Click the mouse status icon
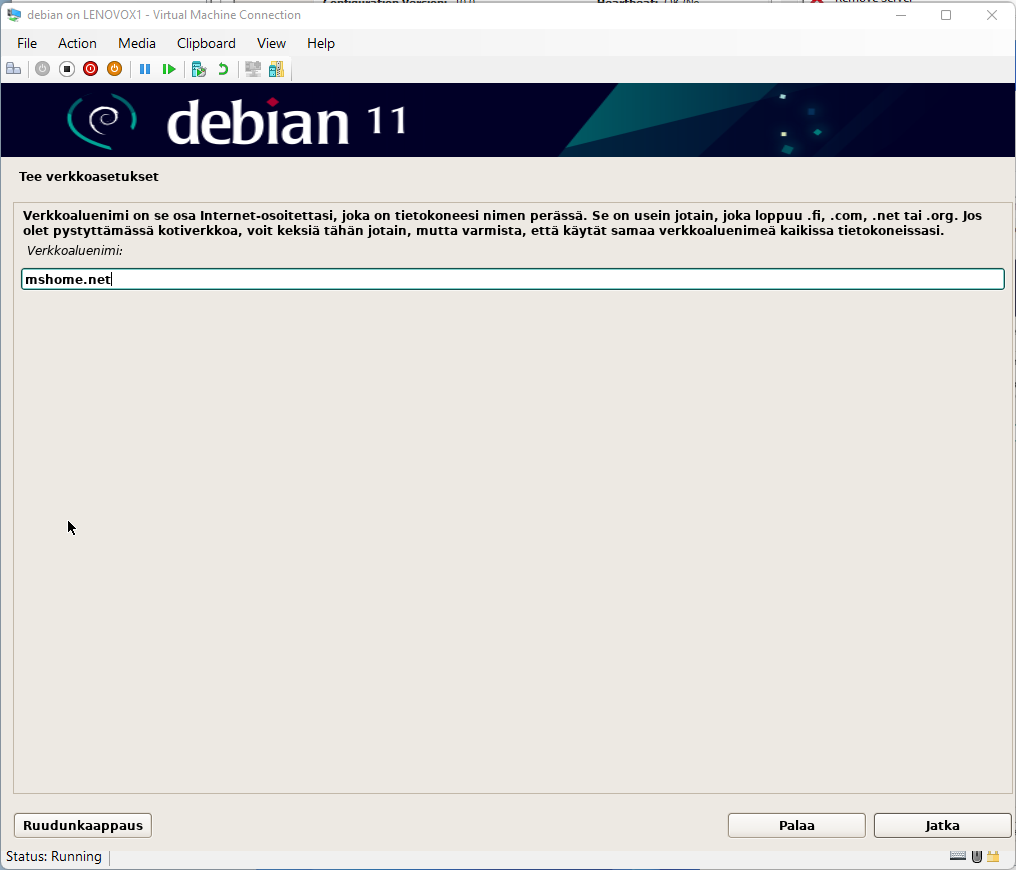Viewport: 1016px width, 870px height. (977, 856)
